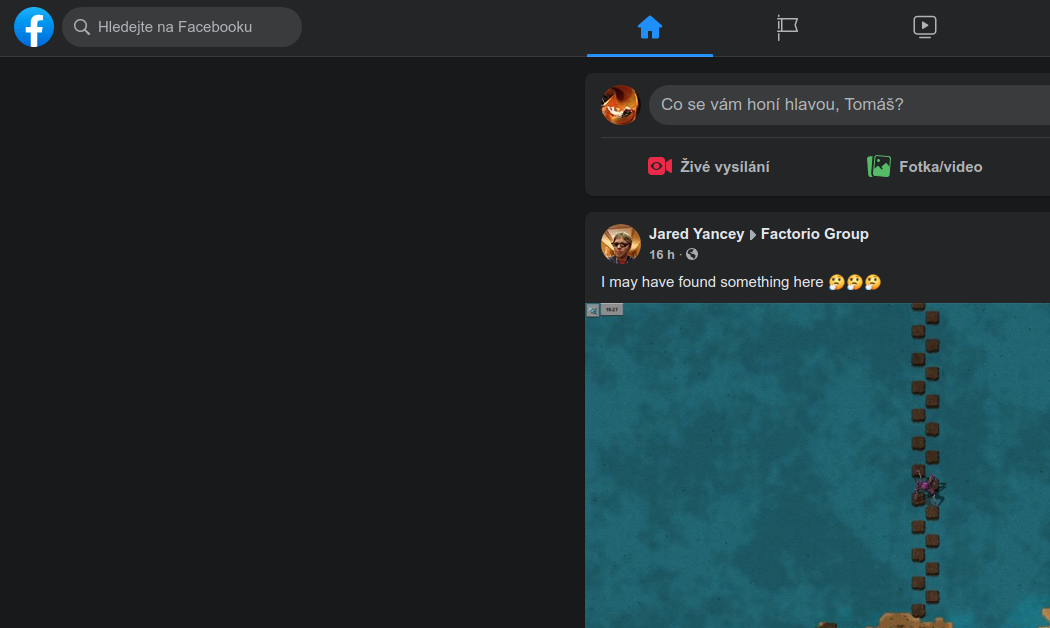Click the red Živé vysílání camera icon
The height and width of the screenshot is (628, 1050).
(660, 166)
